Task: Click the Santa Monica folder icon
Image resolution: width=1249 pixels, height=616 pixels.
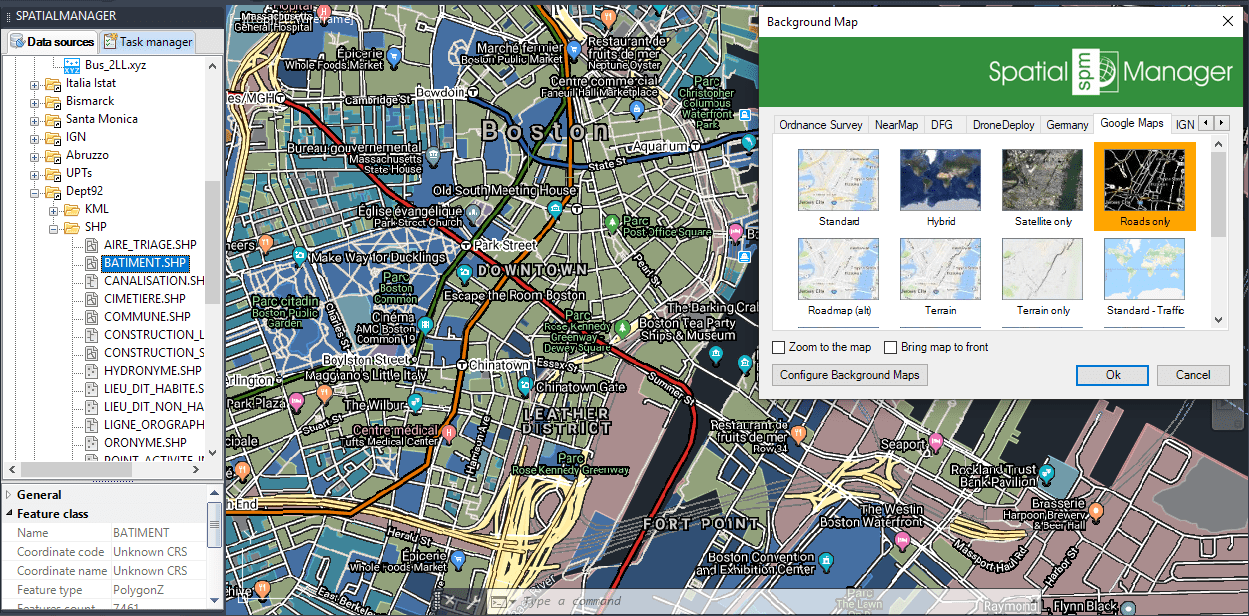Action: 53,119
